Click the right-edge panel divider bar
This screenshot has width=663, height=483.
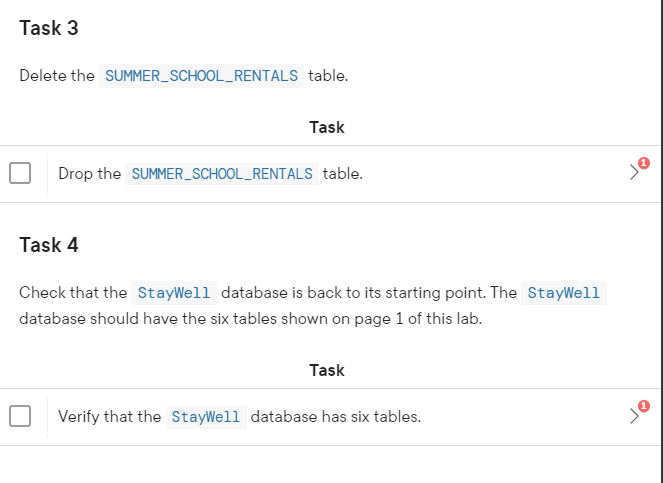point(661,242)
